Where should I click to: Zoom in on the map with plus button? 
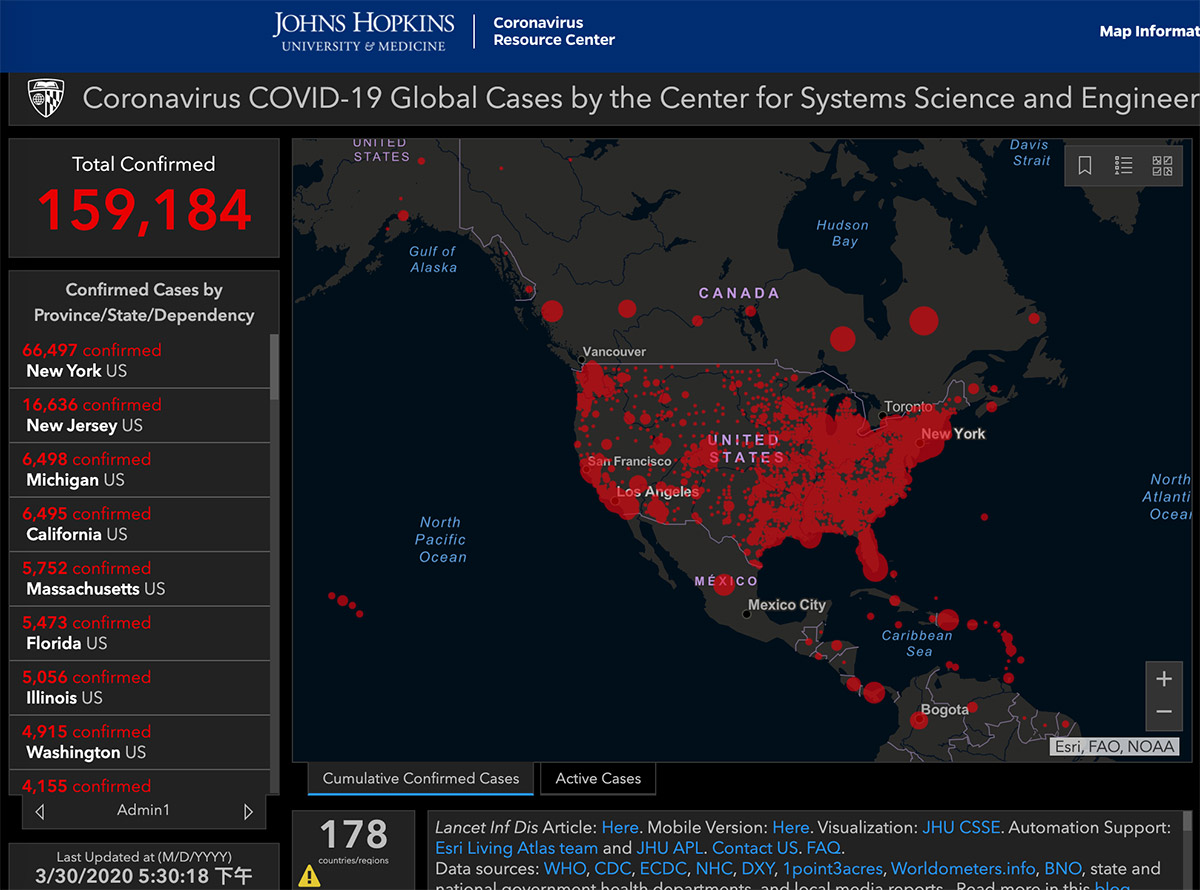click(1164, 679)
